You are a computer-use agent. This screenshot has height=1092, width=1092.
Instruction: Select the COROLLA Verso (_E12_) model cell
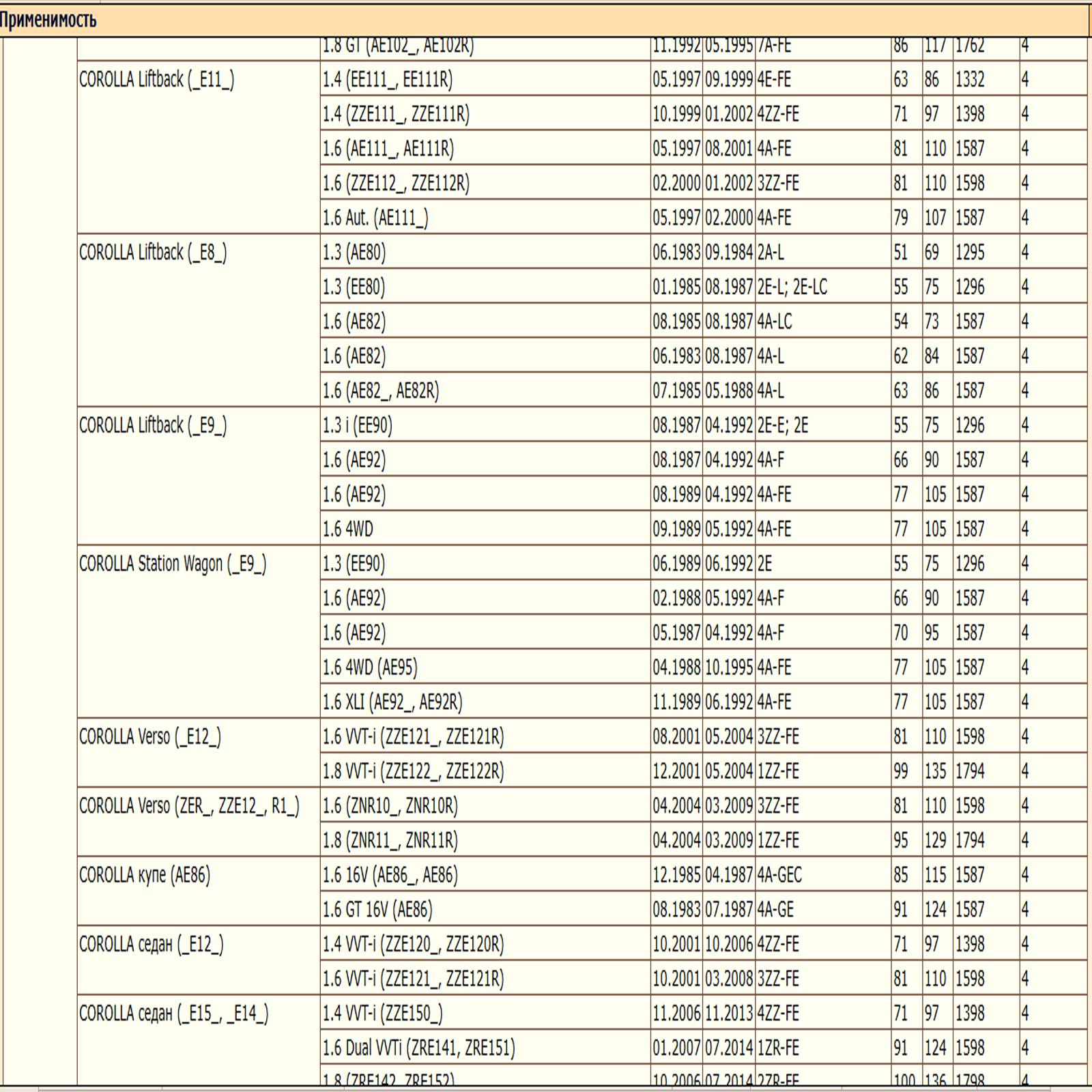pyautogui.click(x=150, y=736)
